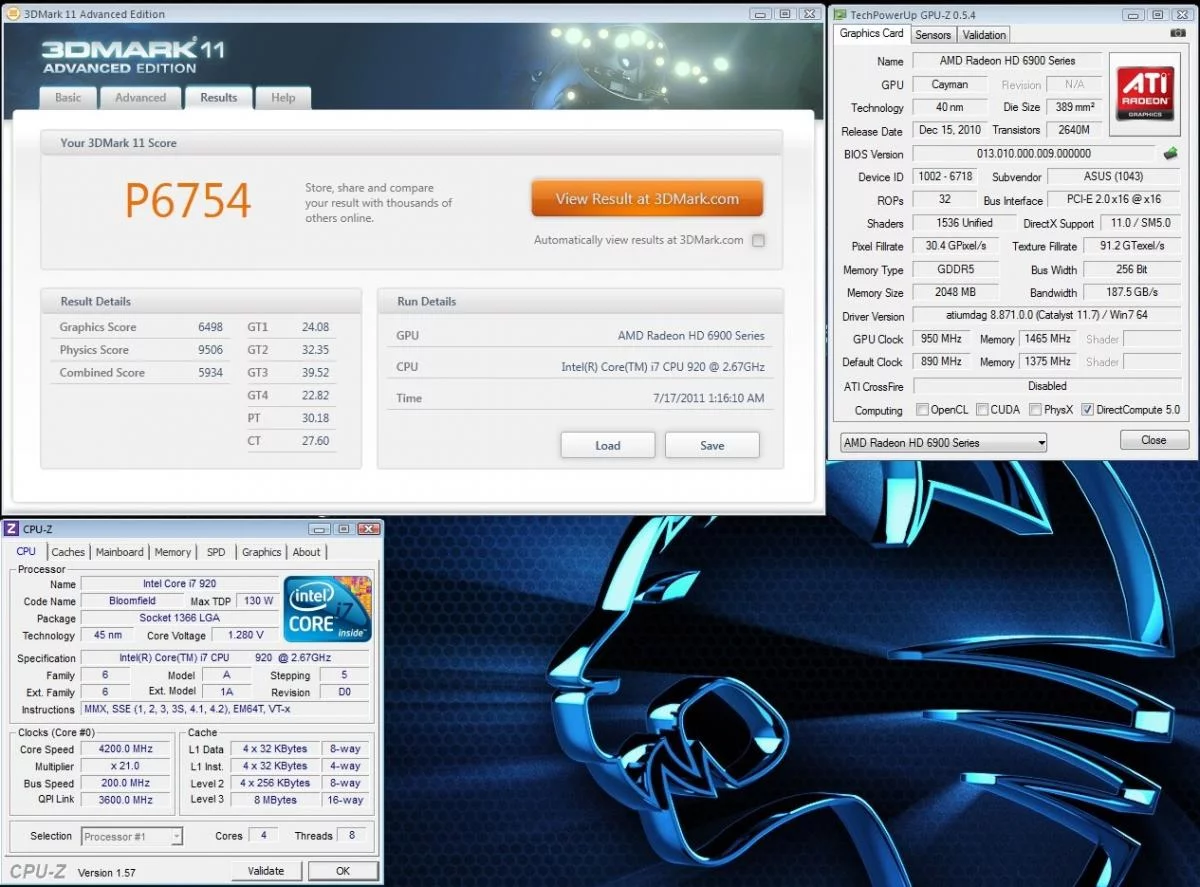Screen dimensions: 1200x887
Task: Toggle the OpenCL computing checkbox
Action: 922,410
